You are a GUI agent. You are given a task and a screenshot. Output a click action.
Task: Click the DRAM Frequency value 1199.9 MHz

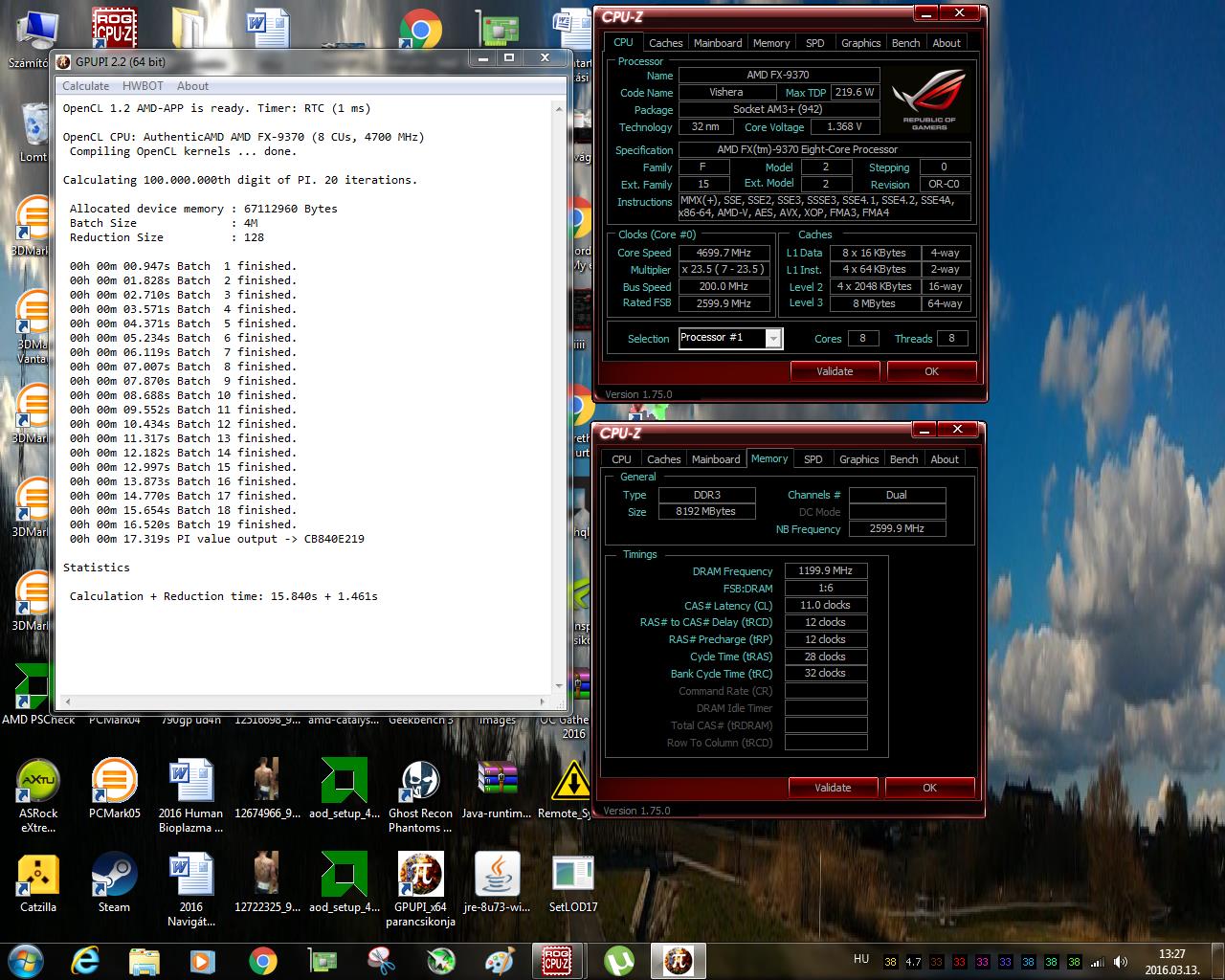(x=826, y=570)
